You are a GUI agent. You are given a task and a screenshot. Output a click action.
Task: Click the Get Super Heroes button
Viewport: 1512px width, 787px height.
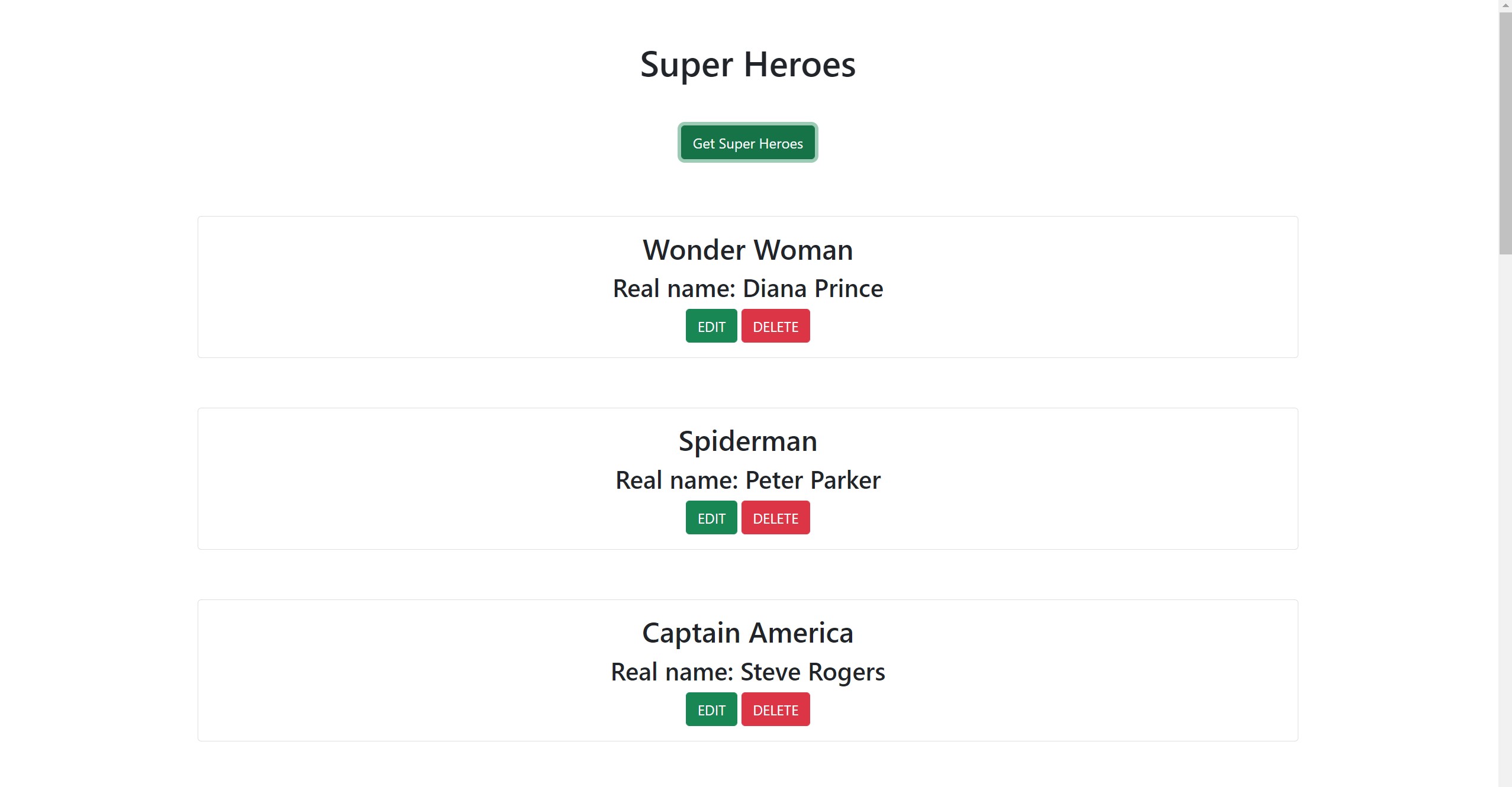pos(747,143)
